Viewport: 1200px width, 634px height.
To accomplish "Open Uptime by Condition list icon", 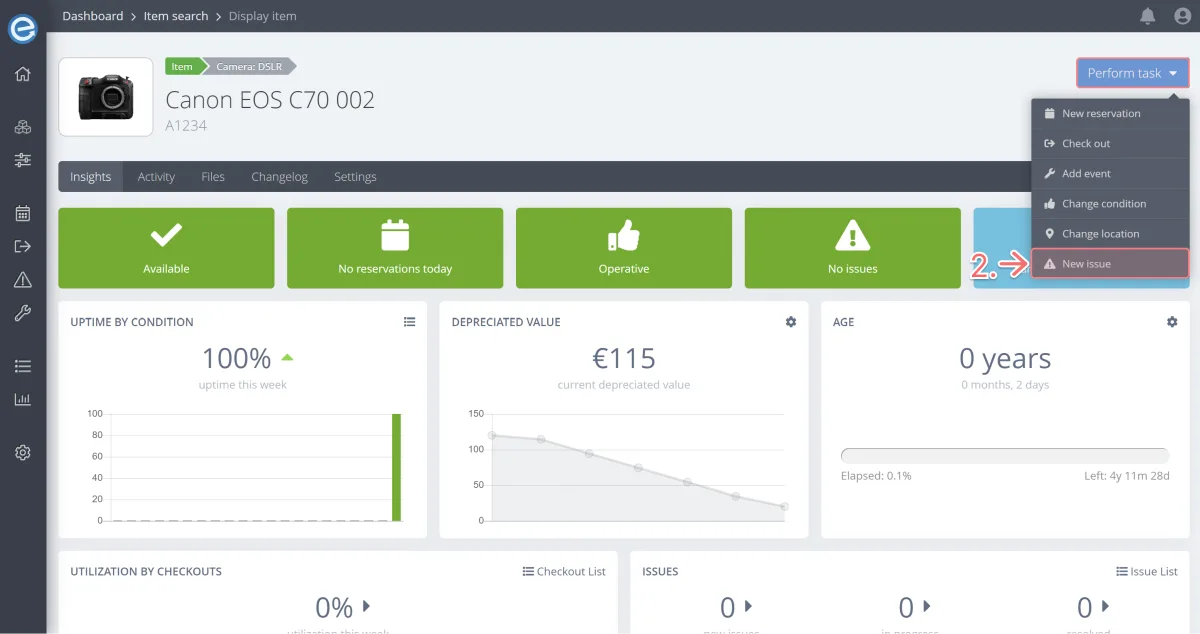I will 409,322.
